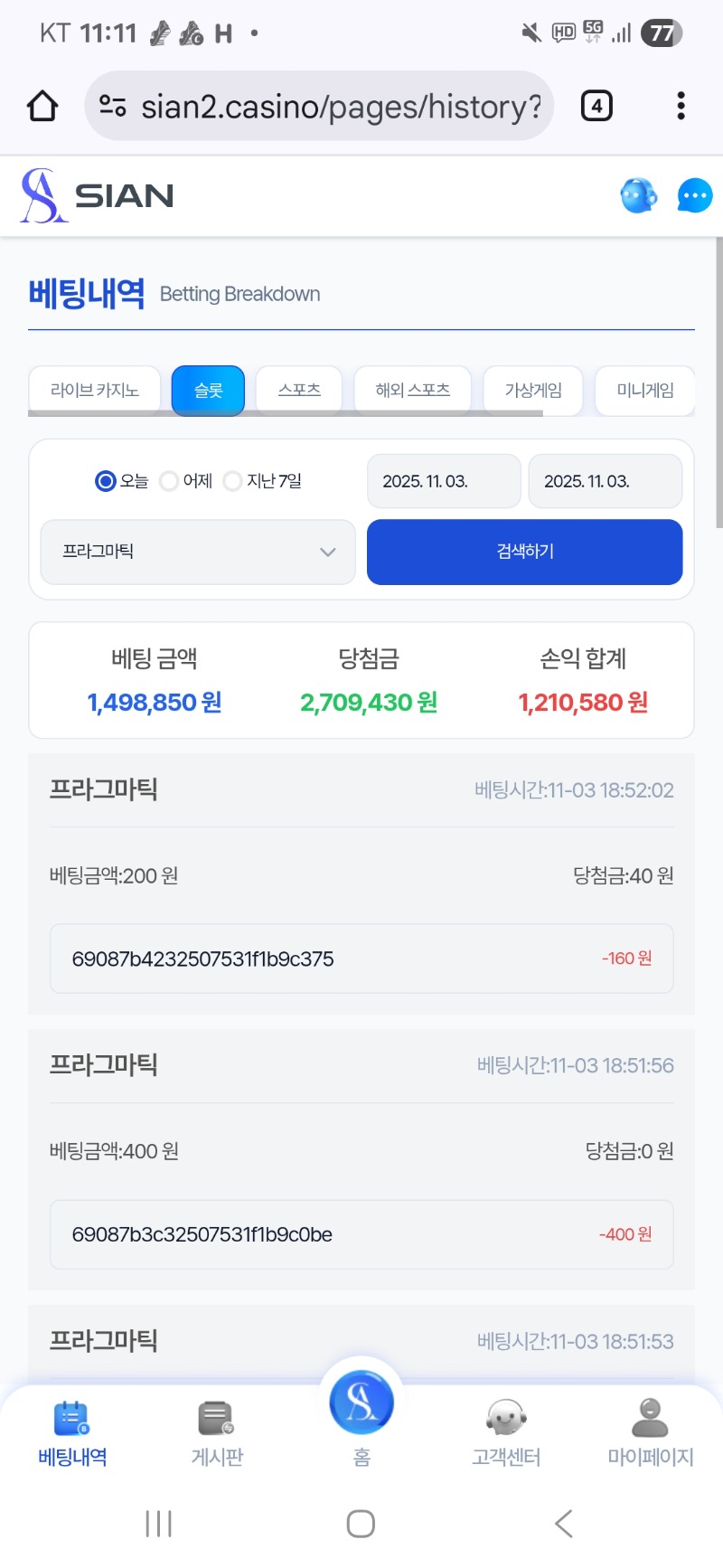Open the start date picker field
Viewport: 723px width, 1568px height.
(444, 481)
